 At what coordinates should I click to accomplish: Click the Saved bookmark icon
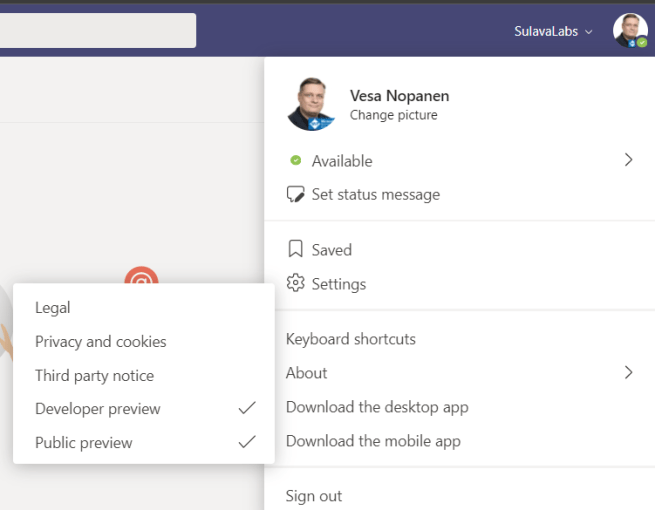[x=295, y=249]
